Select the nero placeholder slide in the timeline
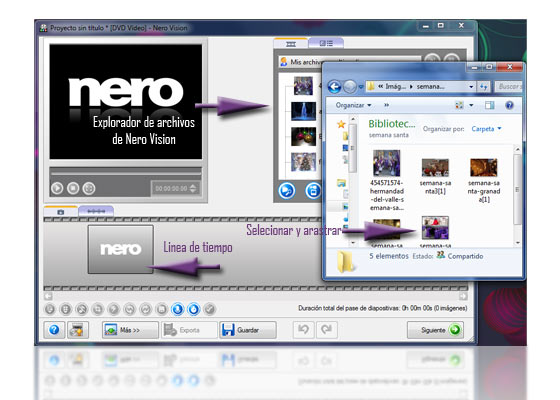The width and height of the screenshot is (560, 400). (121, 249)
